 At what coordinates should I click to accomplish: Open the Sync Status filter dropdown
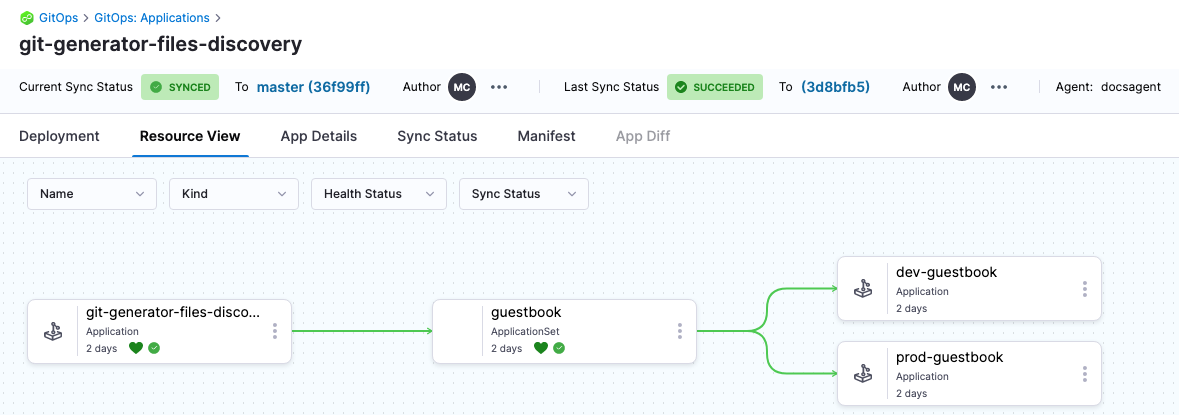[523, 194]
